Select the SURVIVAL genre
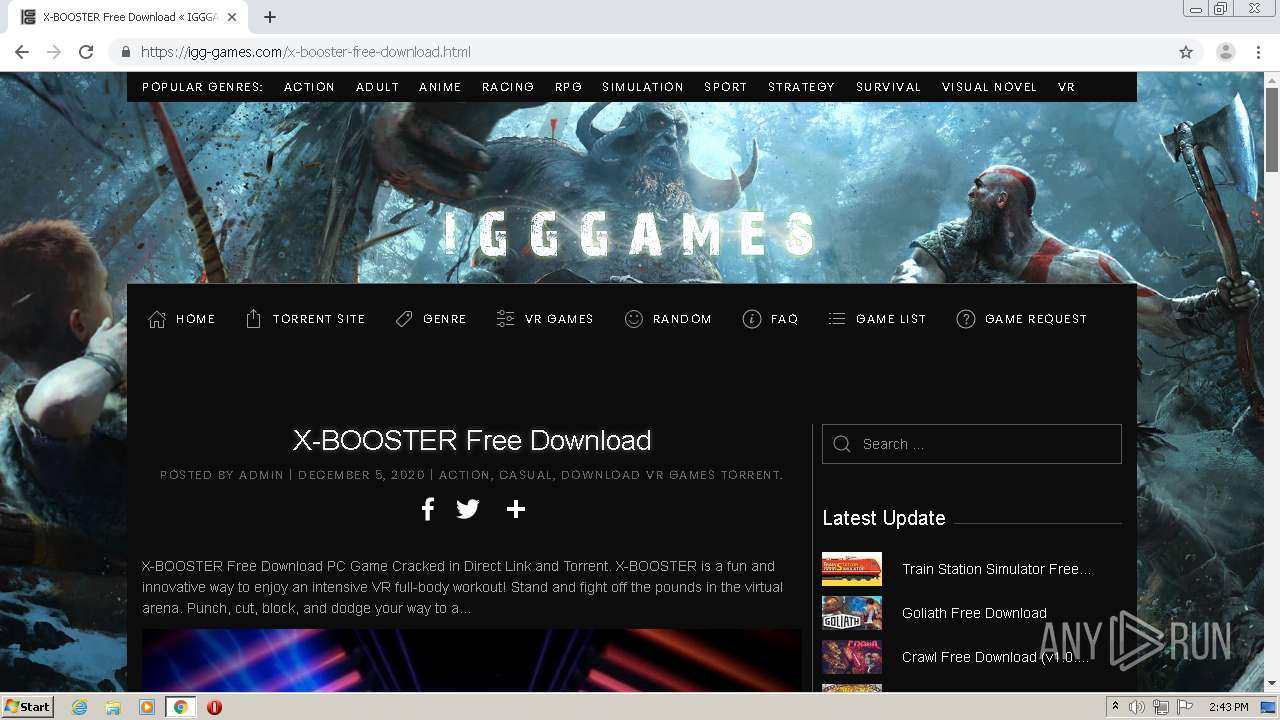This screenshot has width=1280, height=720. tap(888, 87)
